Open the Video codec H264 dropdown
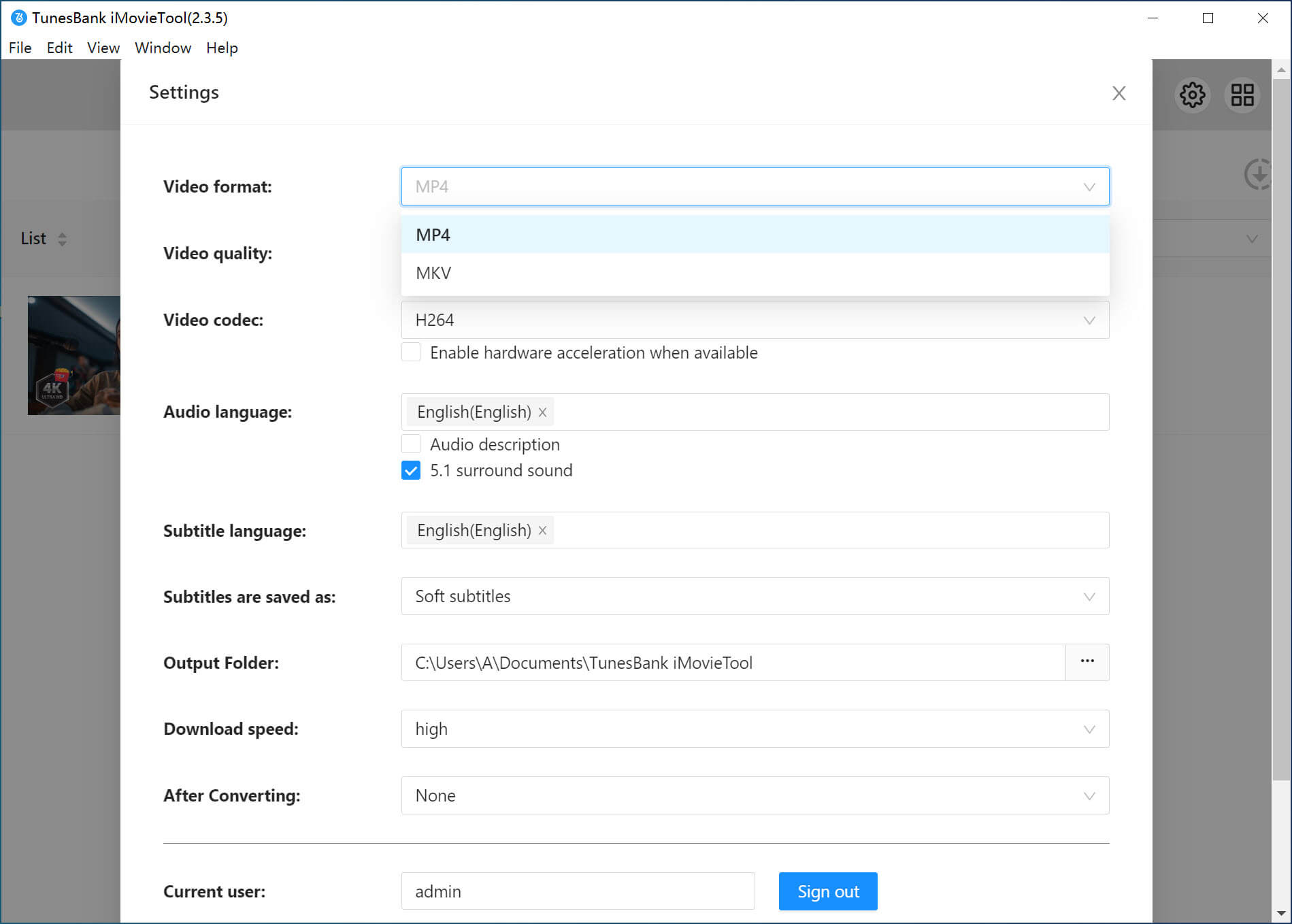 click(755, 320)
